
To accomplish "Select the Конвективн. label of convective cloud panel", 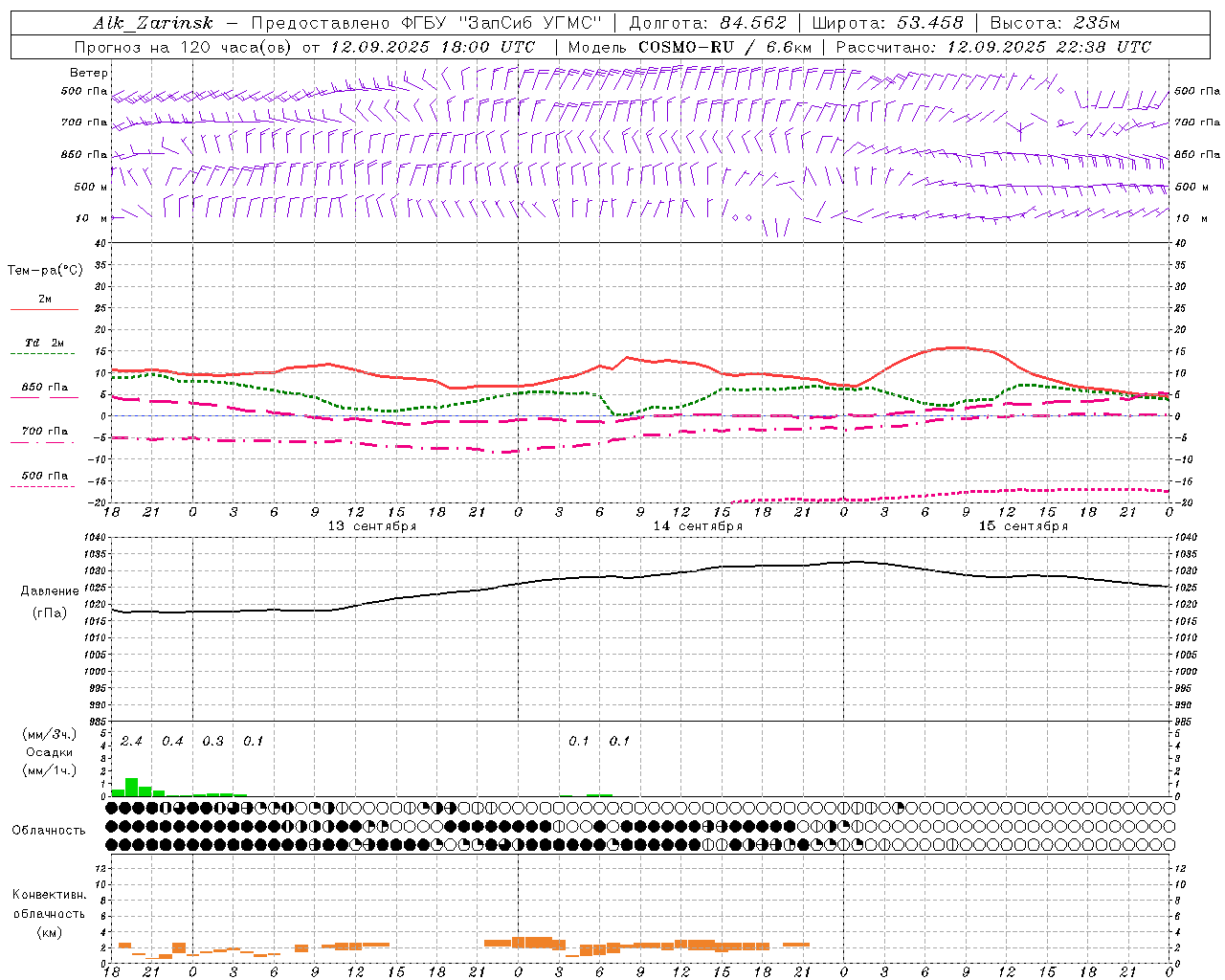I will coord(49,894).
